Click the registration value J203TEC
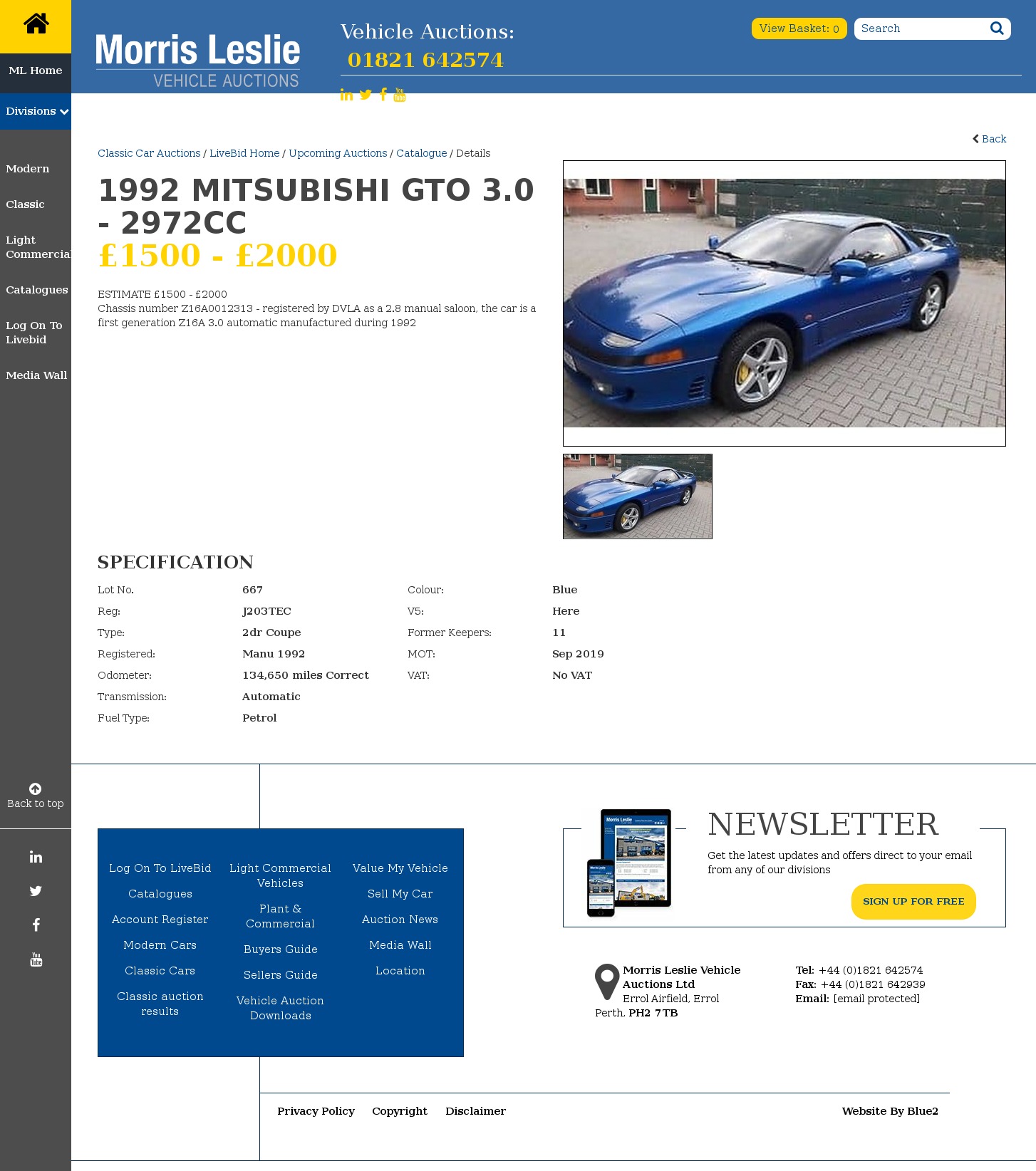Image resolution: width=1036 pixels, height=1171 pixels. click(x=266, y=611)
